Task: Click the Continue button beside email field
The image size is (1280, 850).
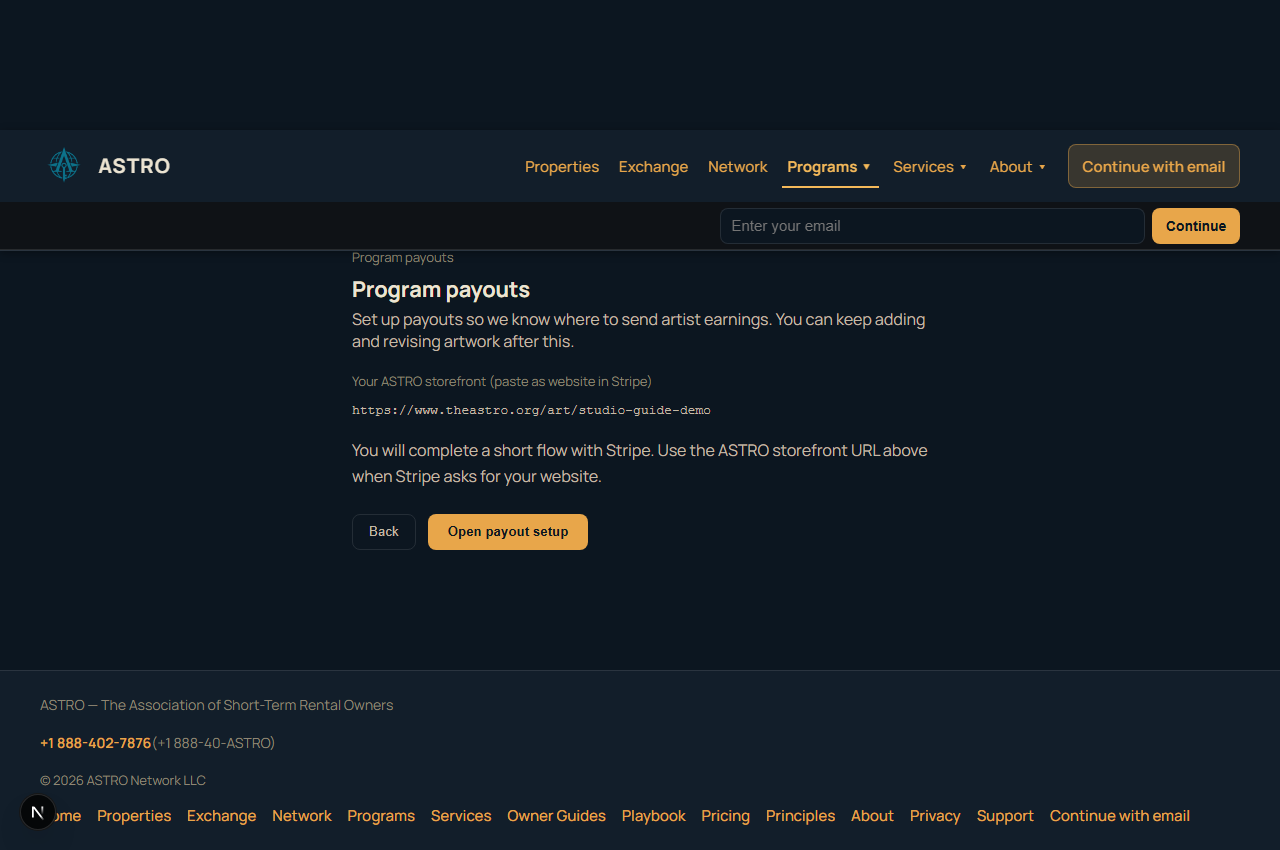Action: pyautogui.click(x=1196, y=226)
